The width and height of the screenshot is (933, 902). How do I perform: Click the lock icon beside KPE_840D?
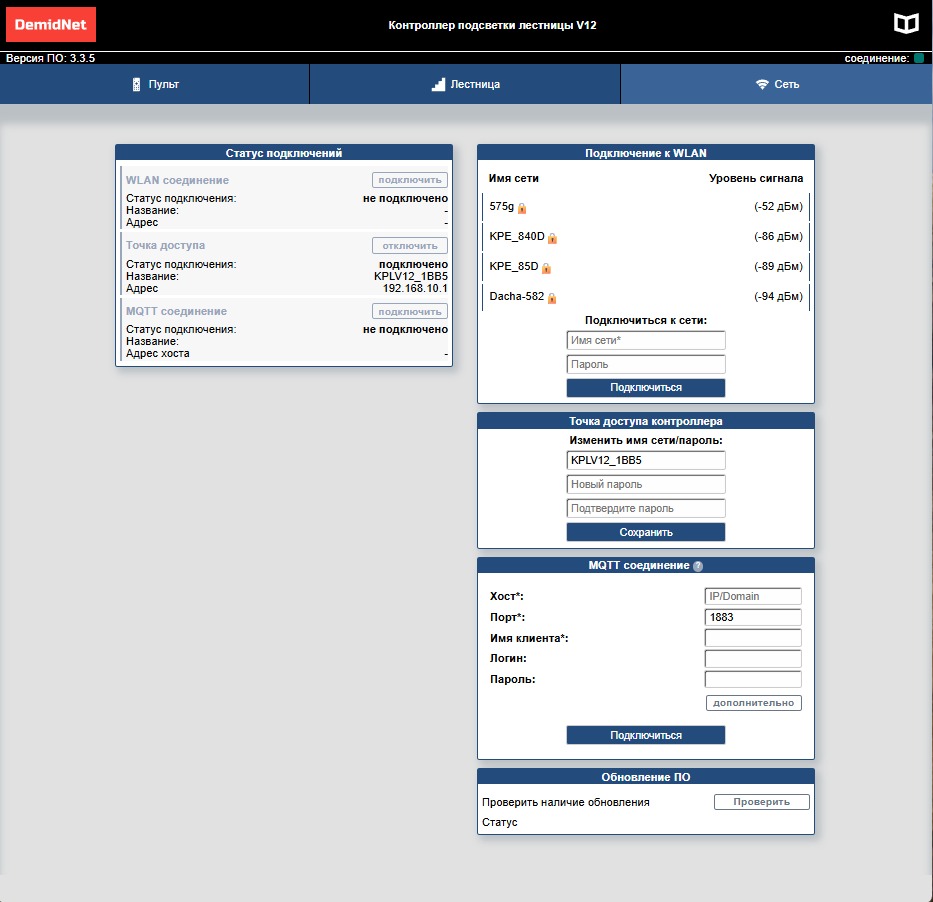(553, 238)
